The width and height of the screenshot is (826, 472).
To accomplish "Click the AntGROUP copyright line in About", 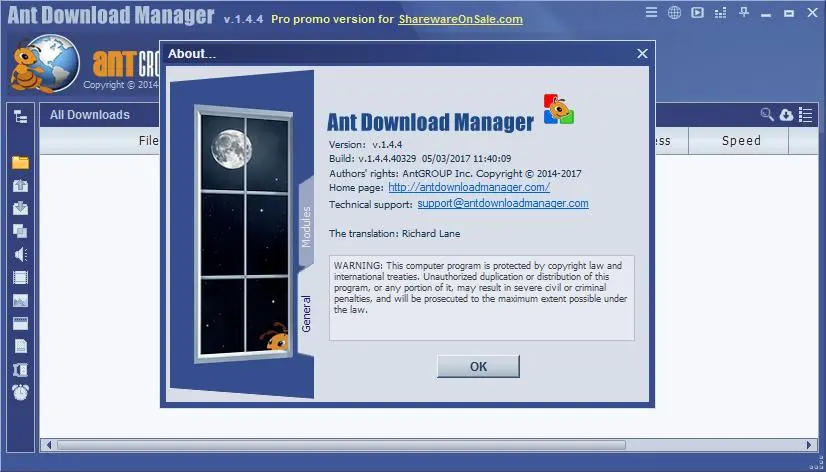I will pos(455,173).
